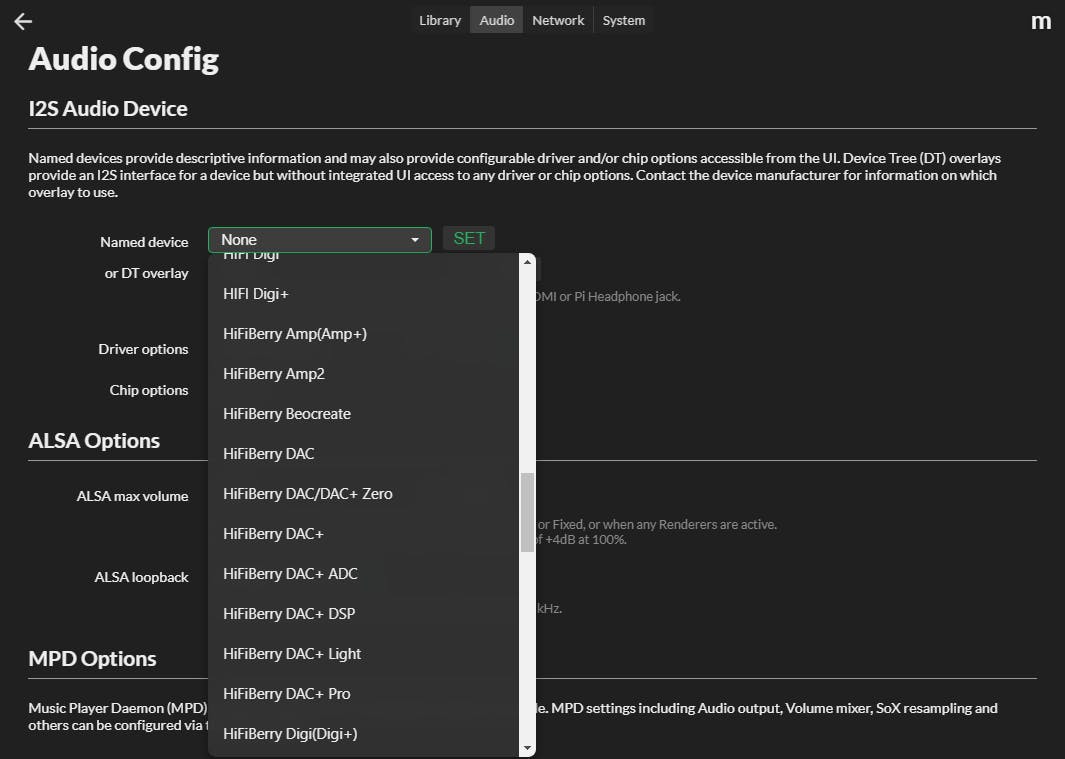The width and height of the screenshot is (1065, 759).
Task: Go to the System tab
Action: click(623, 20)
